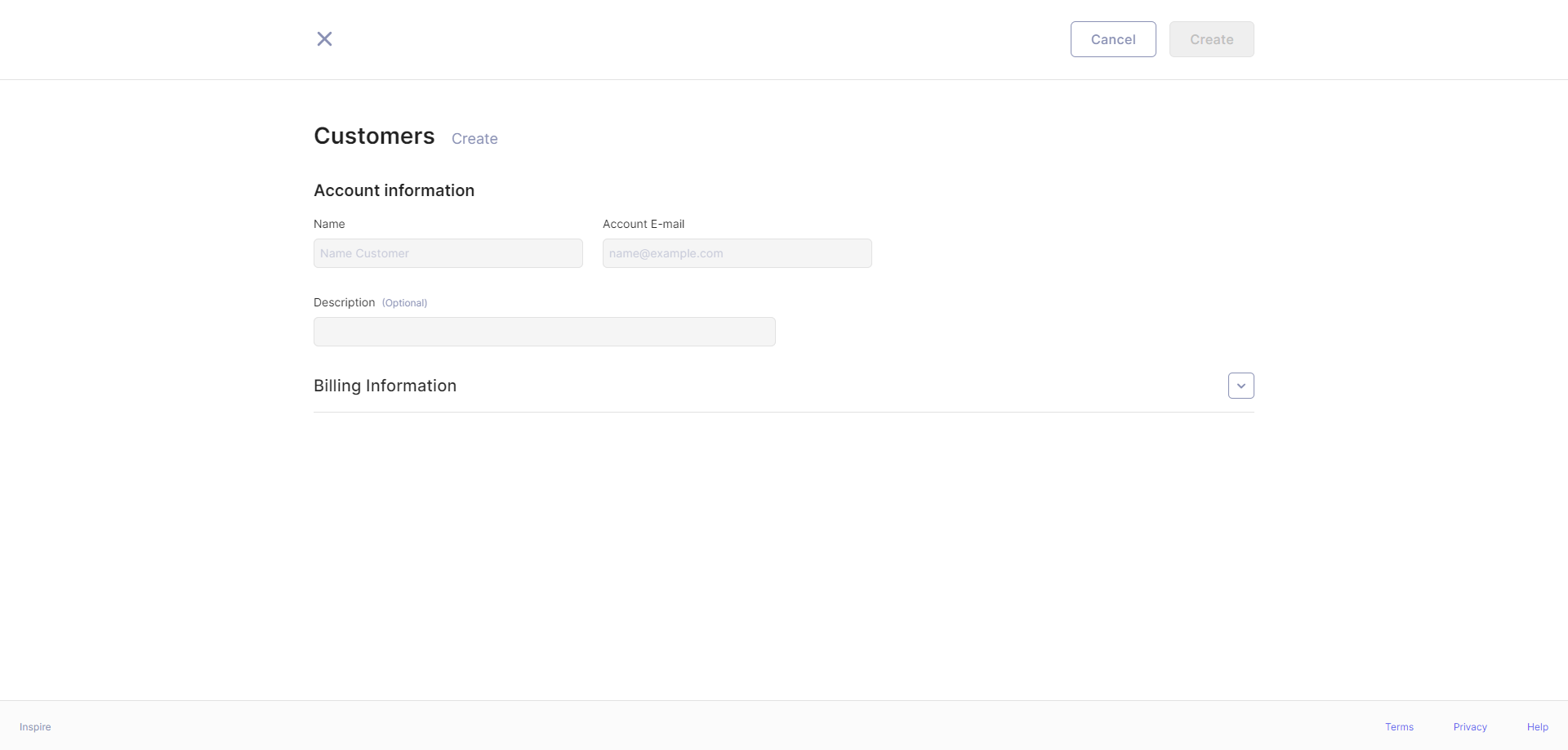Click the Billing Information heading text
Screen dimensions: 1568x750
[385, 386]
